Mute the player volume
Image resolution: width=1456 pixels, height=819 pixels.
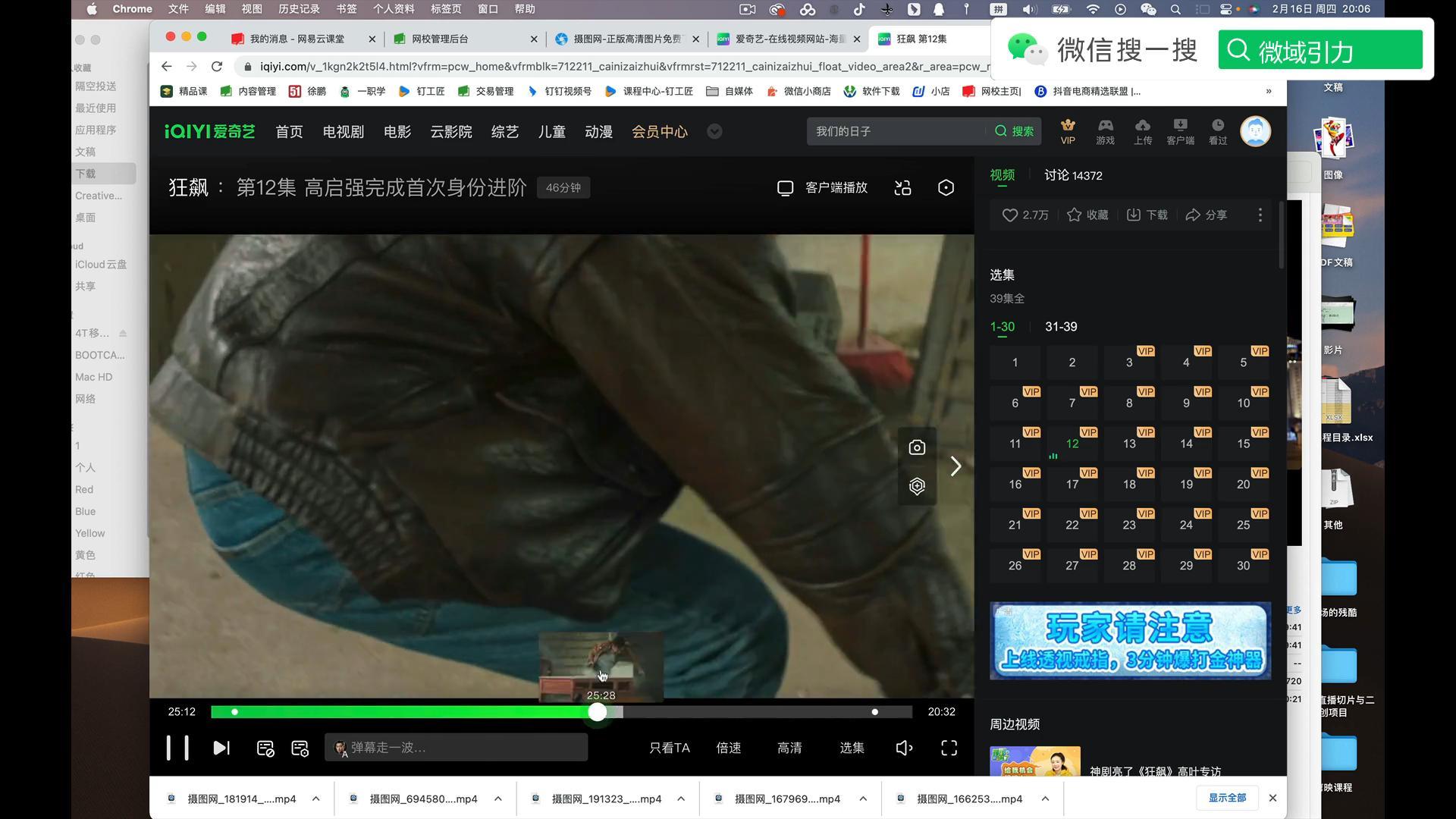[904, 748]
